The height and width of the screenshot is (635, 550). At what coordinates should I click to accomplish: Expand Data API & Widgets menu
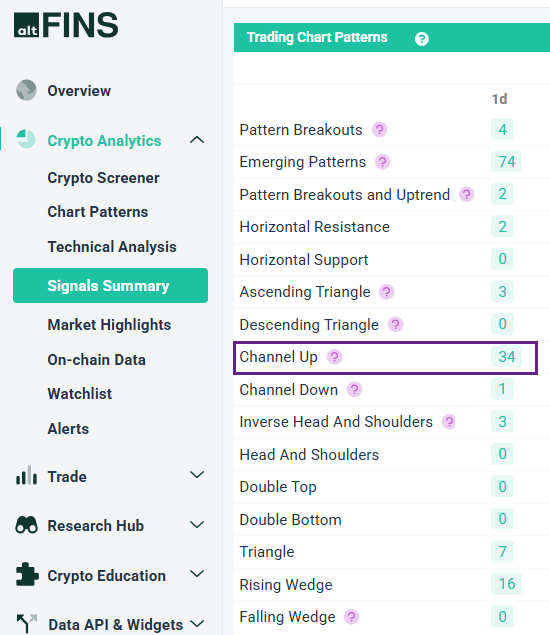pos(197,623)
